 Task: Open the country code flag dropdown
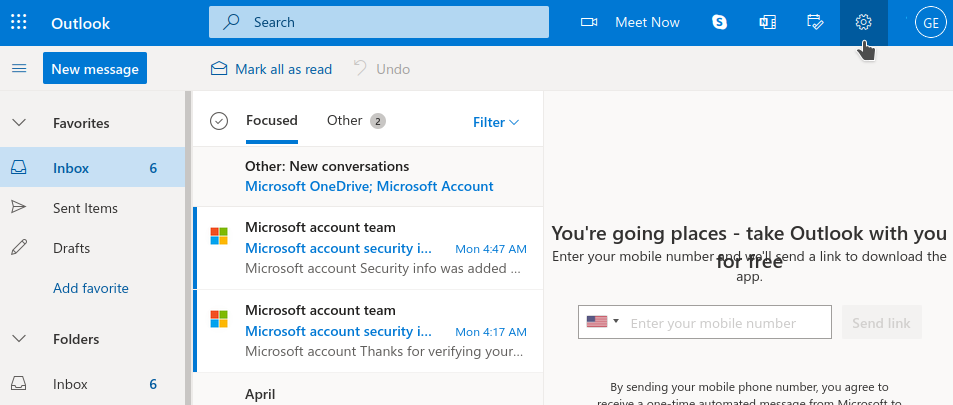[x=603, y=322]
